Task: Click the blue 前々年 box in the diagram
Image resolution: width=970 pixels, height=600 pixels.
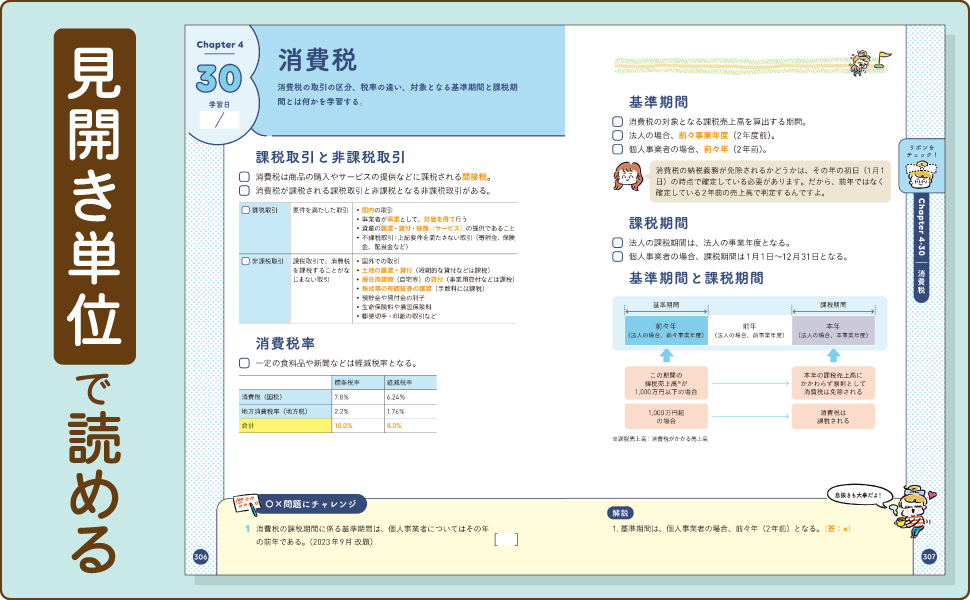Action: pyautogui.click(x=666, y=330)
